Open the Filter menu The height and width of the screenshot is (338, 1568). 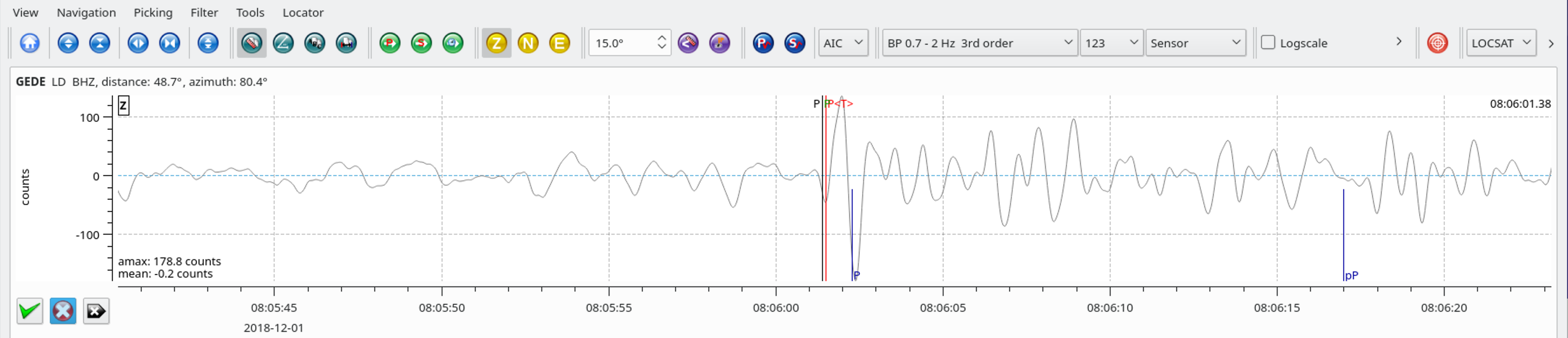coord(205,13)
